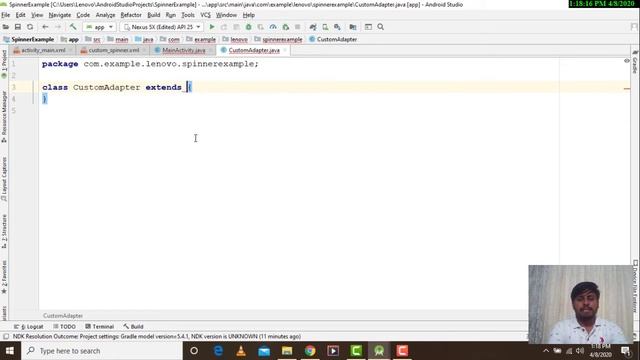640x360 pixels.
Task: Click Attach debugger to Android process icon
Action: pos(285,27)
